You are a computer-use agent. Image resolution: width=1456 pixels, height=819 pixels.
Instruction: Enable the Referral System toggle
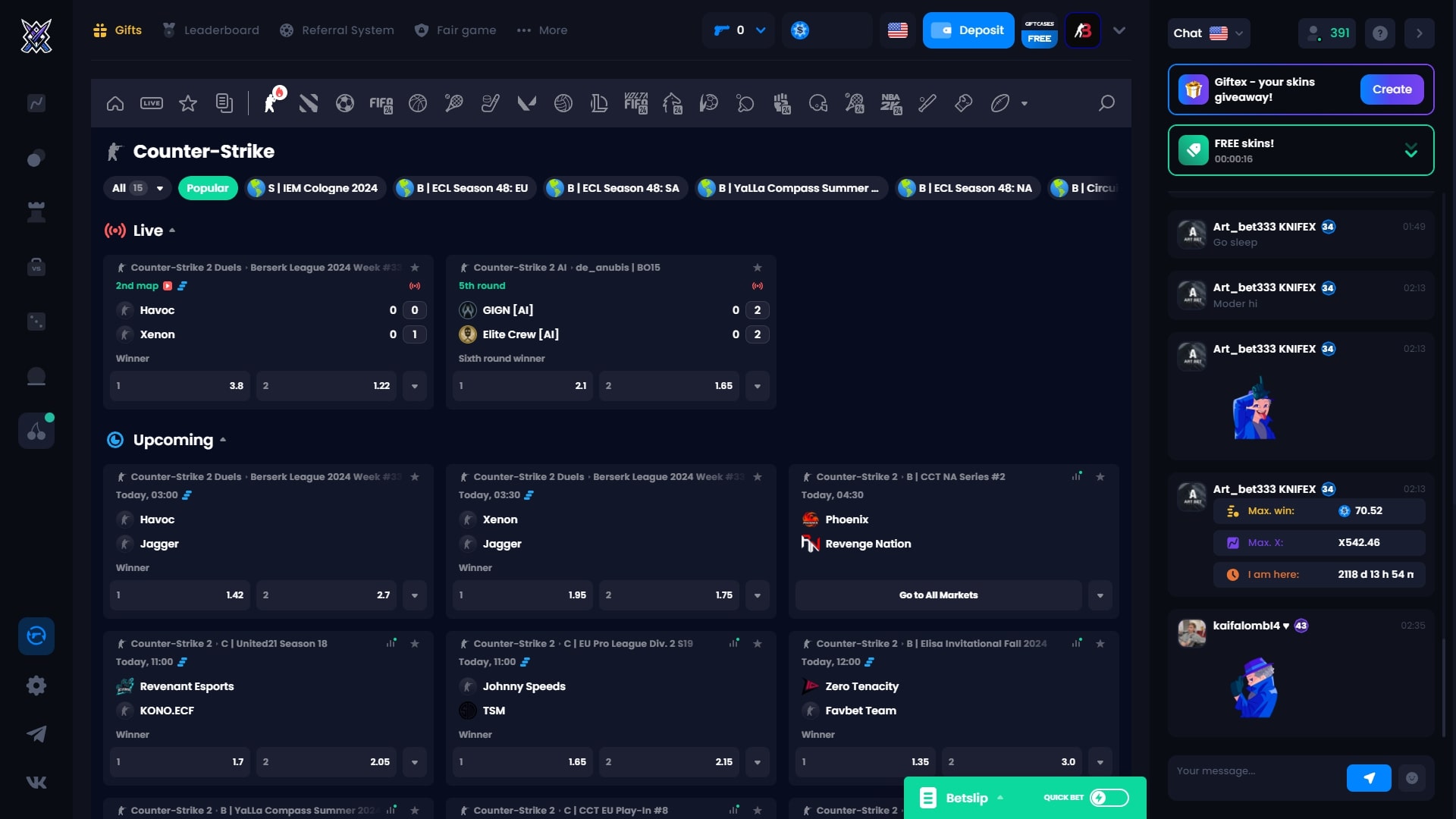click(x=347, y=30)
